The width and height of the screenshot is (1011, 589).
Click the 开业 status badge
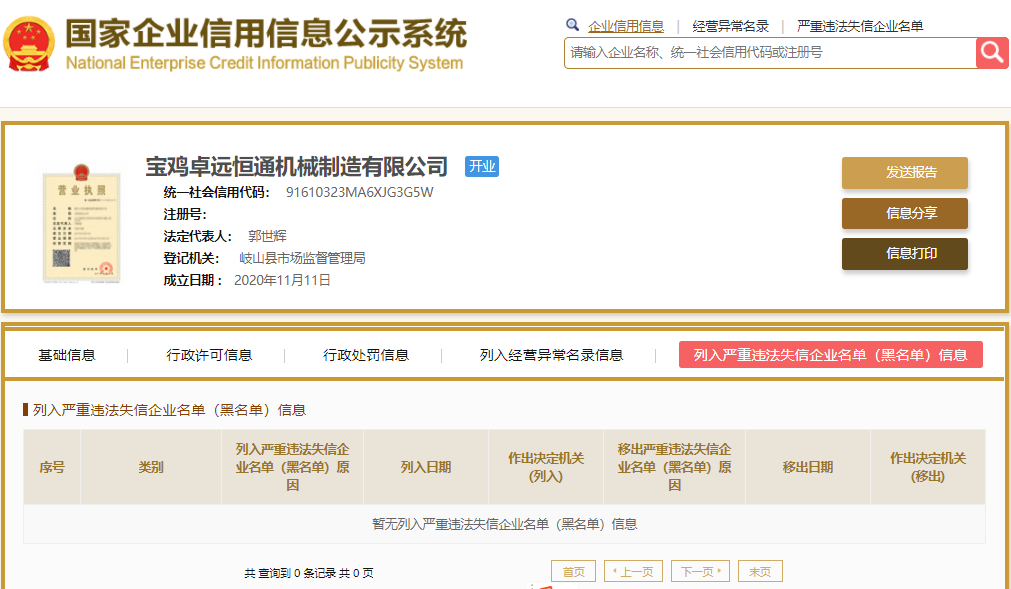[482, 166]
